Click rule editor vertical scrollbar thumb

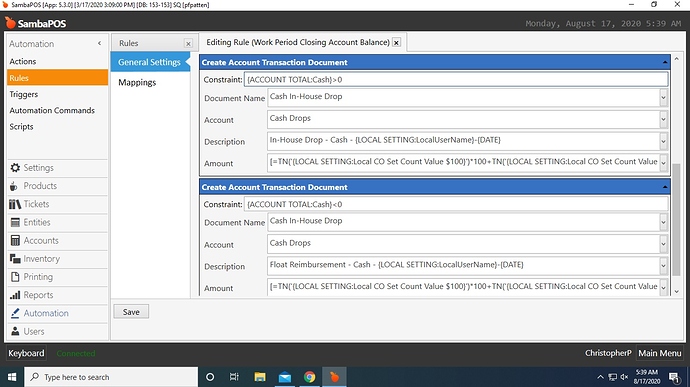point(676,219)
